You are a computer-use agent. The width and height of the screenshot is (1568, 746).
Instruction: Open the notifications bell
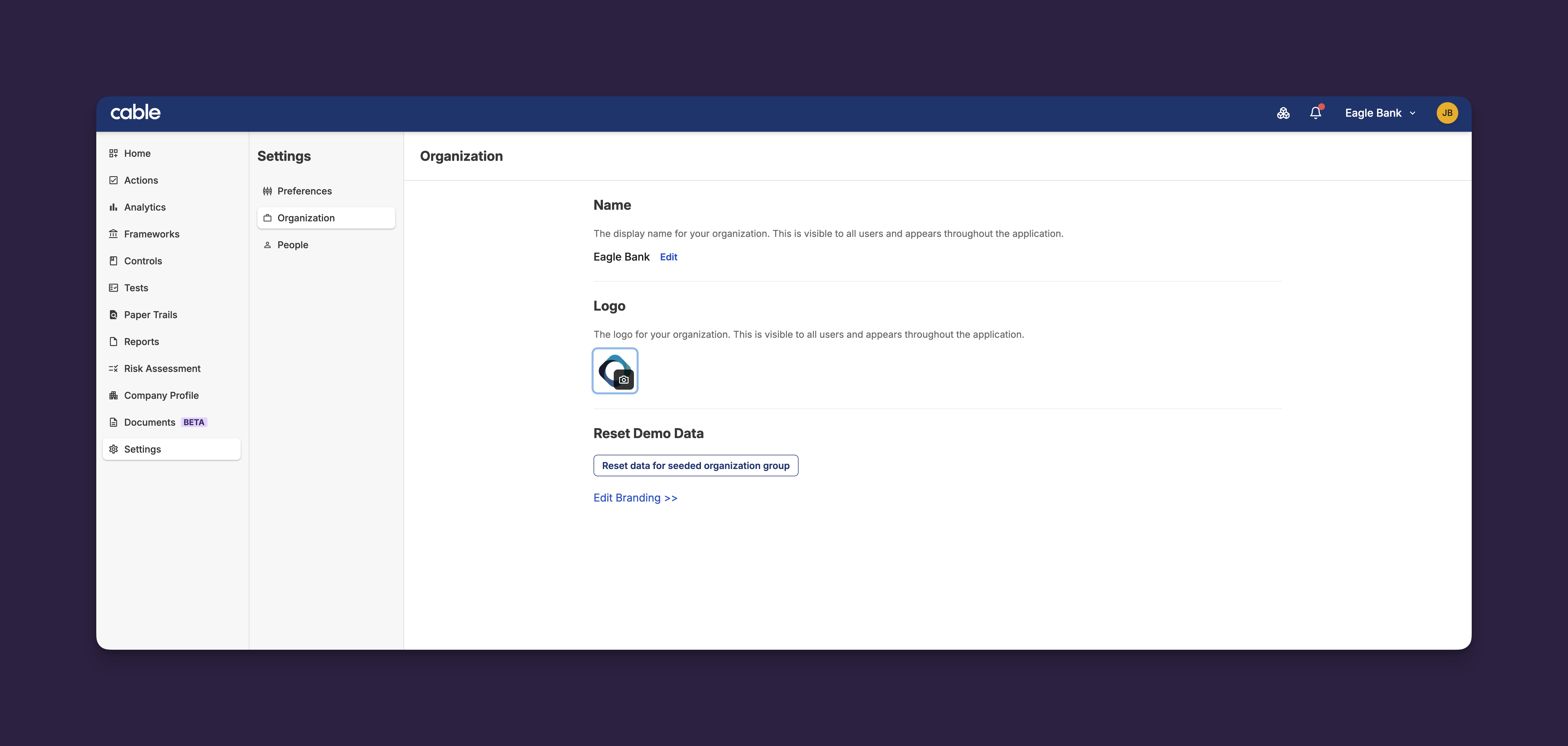click(x=1315, y=113)
